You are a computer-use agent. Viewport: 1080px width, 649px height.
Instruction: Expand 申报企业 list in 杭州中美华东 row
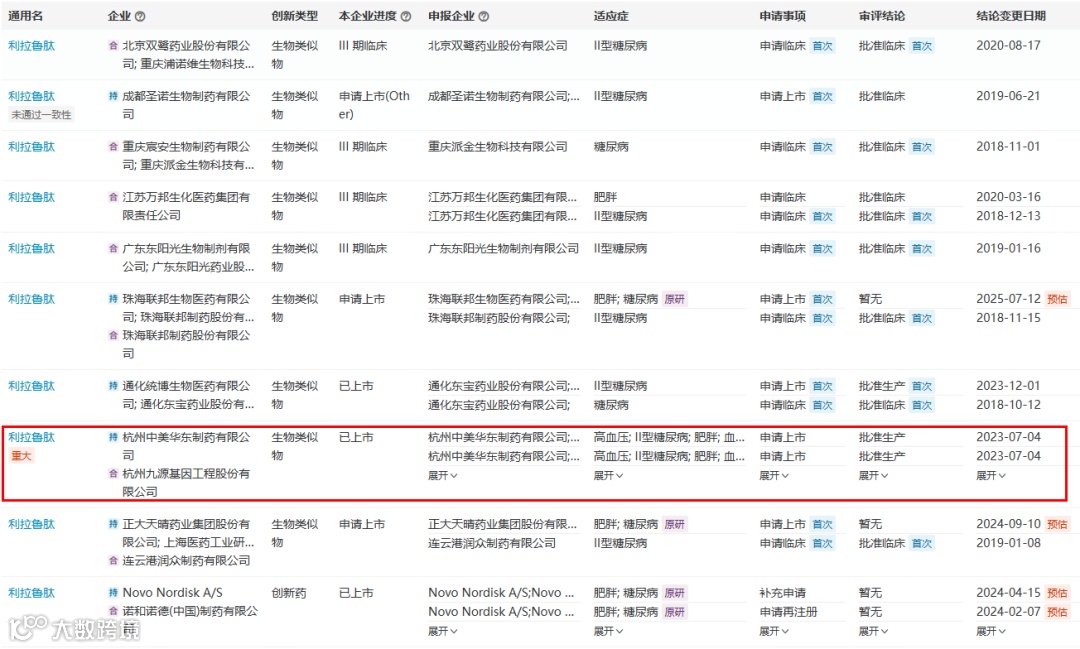pyautogui.click(x=443, y=475)
